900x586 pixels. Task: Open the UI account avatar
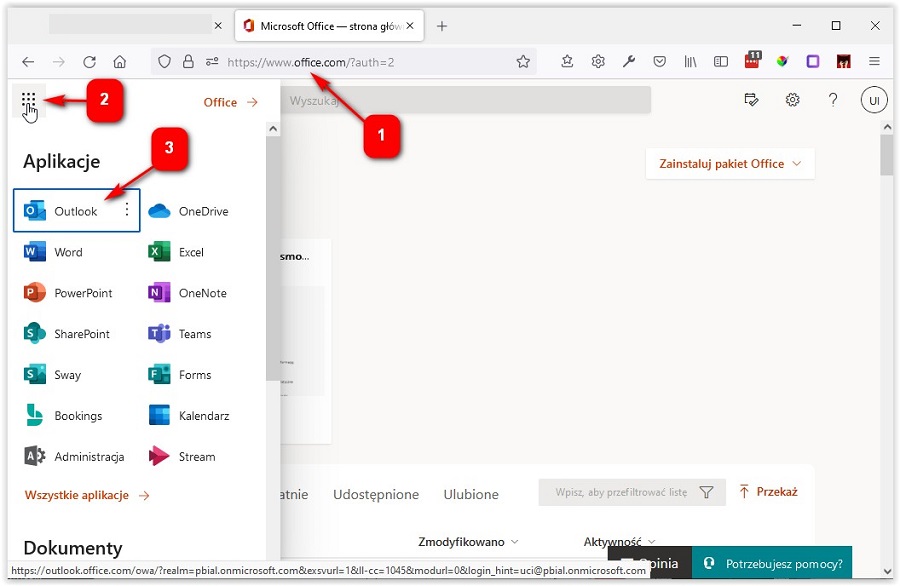click(x=874, y=100)
